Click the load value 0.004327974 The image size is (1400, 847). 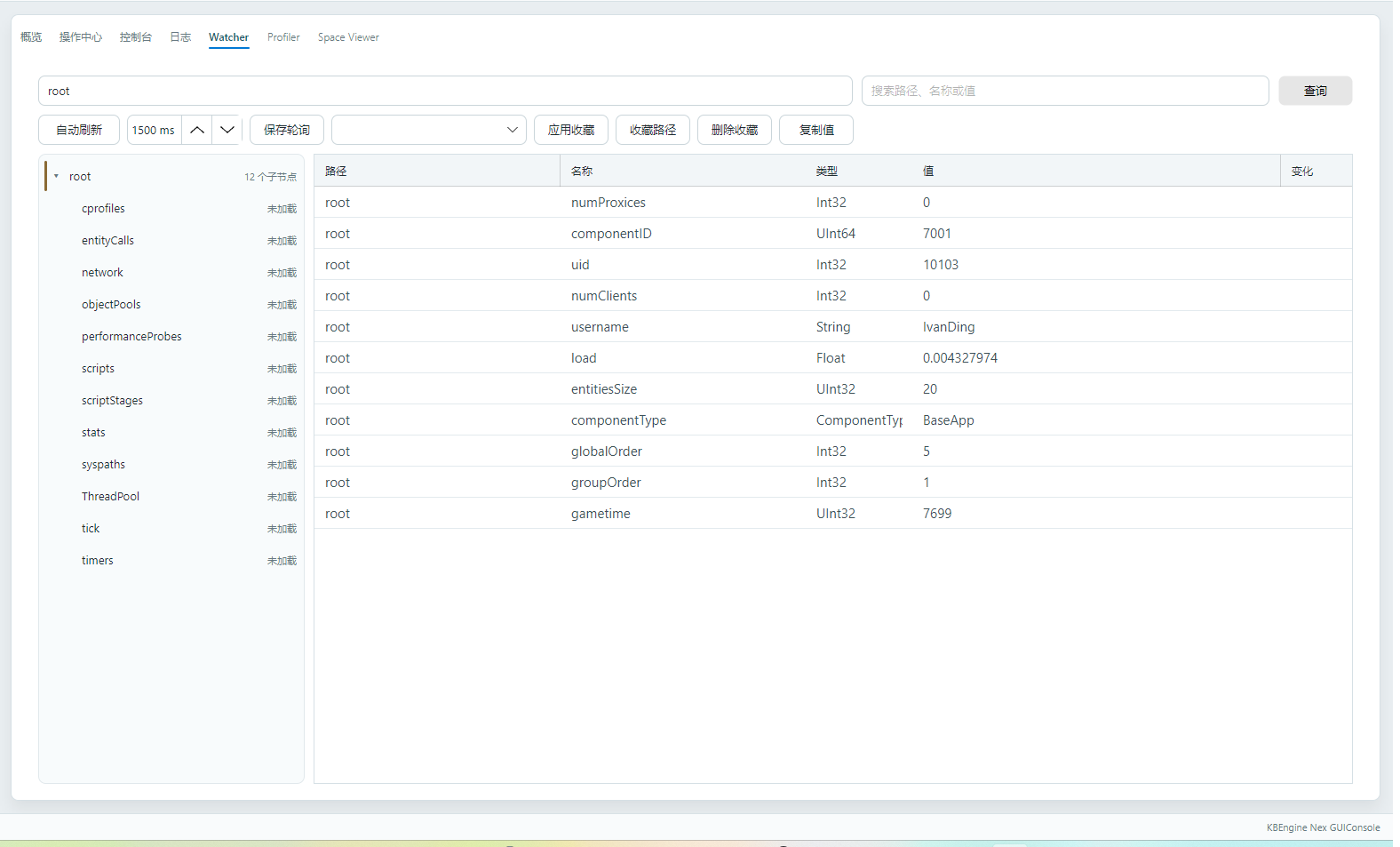pos(960,358)
